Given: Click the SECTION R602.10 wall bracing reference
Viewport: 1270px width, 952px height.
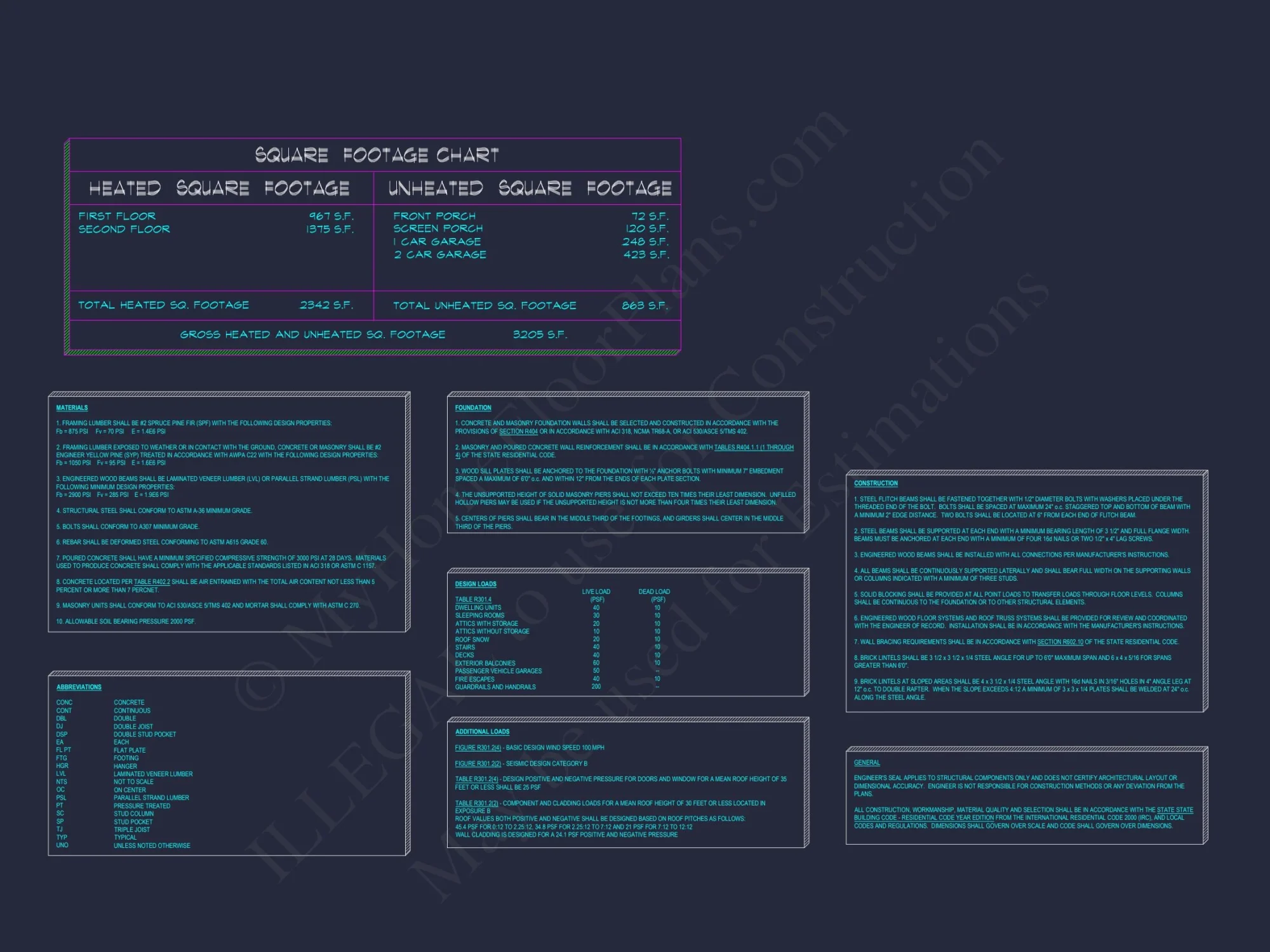Looking at the screenshot, I should point(1060,642).
